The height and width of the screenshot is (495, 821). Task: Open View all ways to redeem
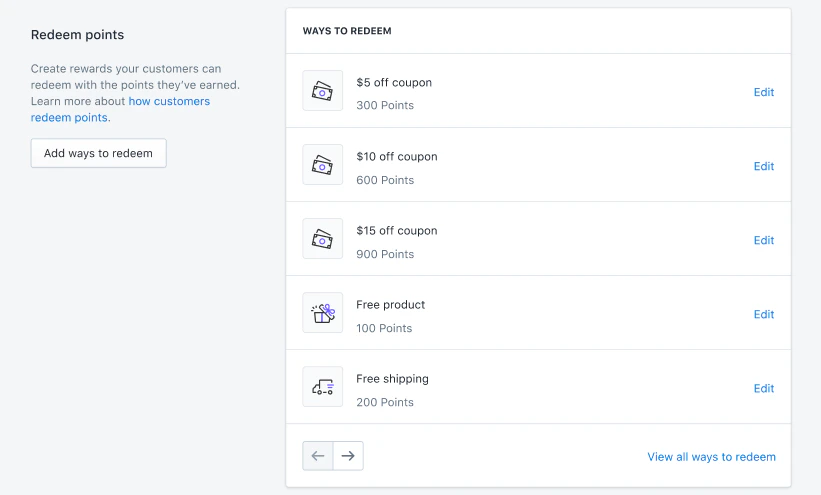(711, 457)
